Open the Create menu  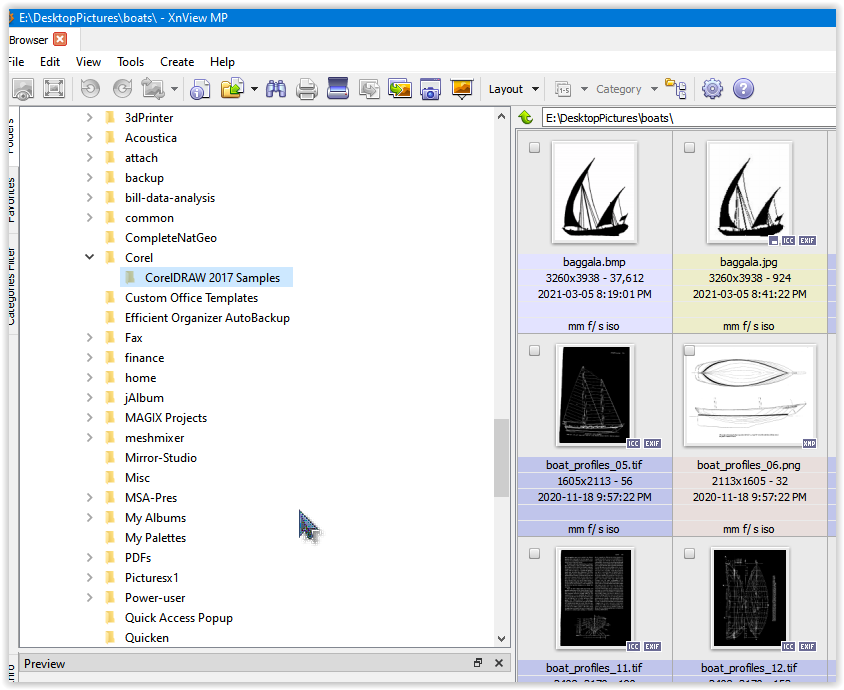(177, 62)
